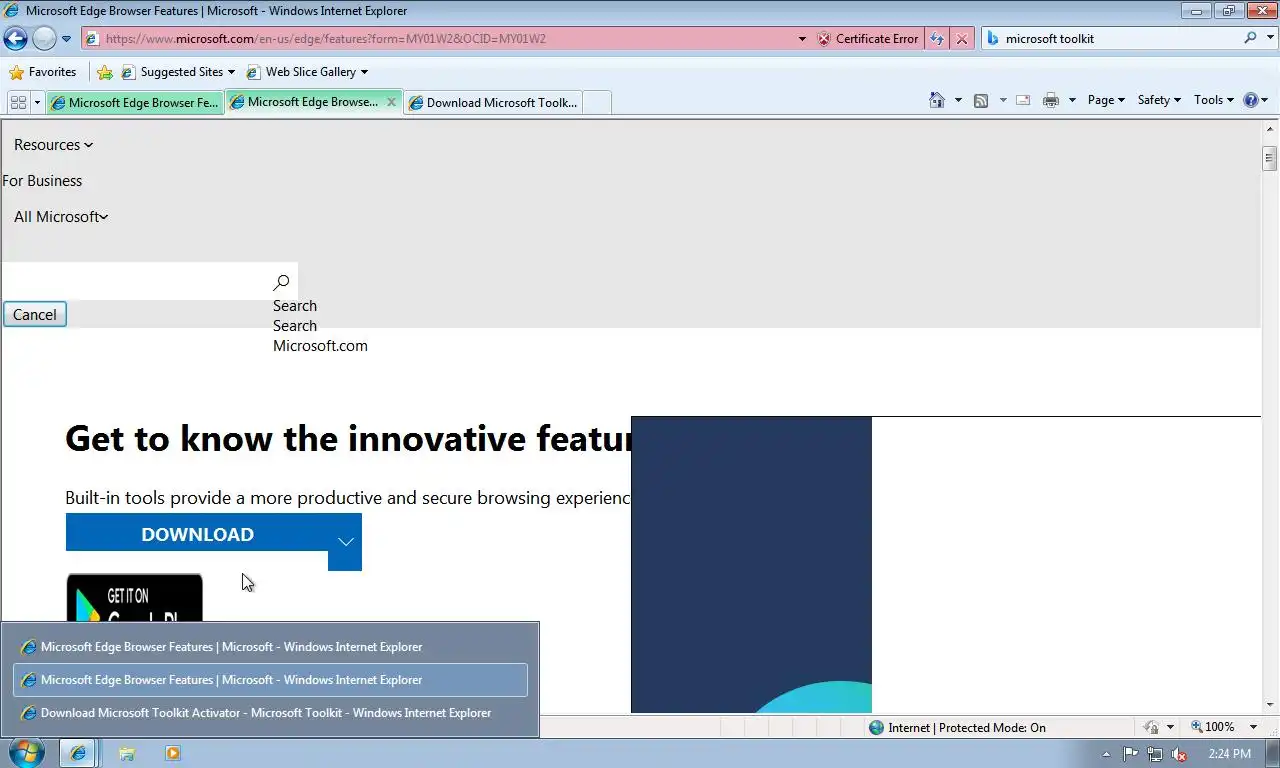Viewport: 1280px width, 768px height.
Task: Click the 2:24 PM clock
Action: (1229, 754)
